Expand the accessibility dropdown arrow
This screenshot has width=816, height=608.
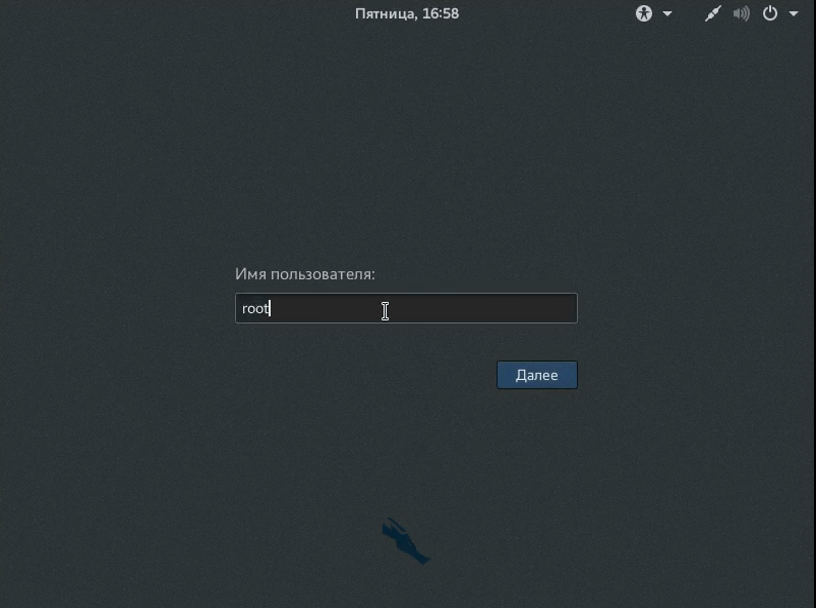click(x=667, y=14)
